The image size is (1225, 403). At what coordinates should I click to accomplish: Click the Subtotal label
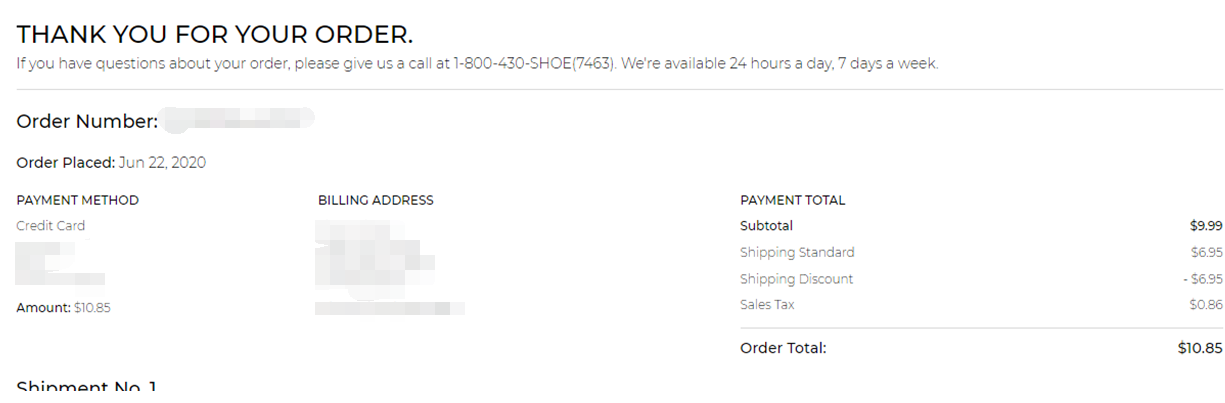(766, 226)
